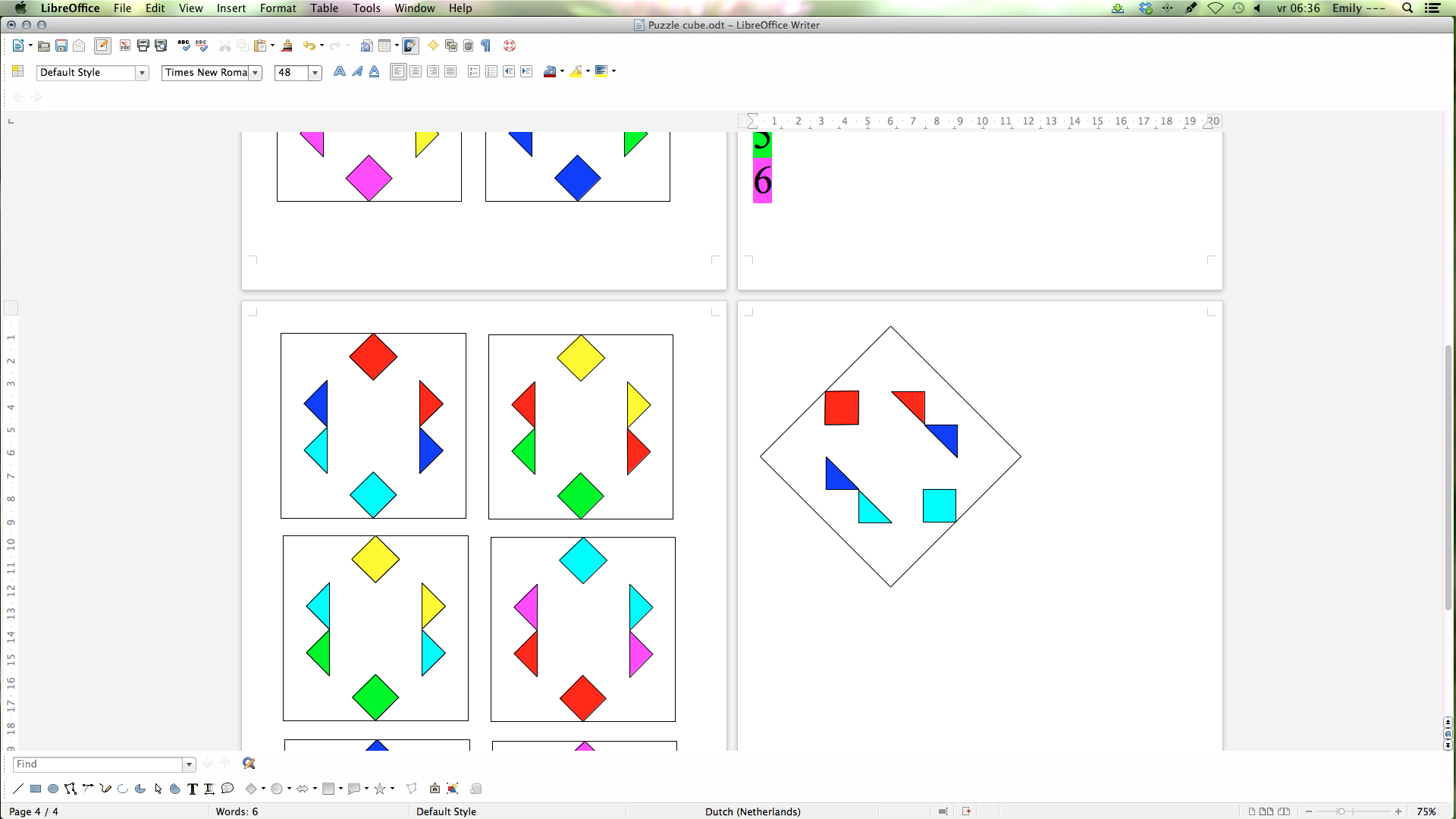Toggle underline text formatting

pos(373,71)
